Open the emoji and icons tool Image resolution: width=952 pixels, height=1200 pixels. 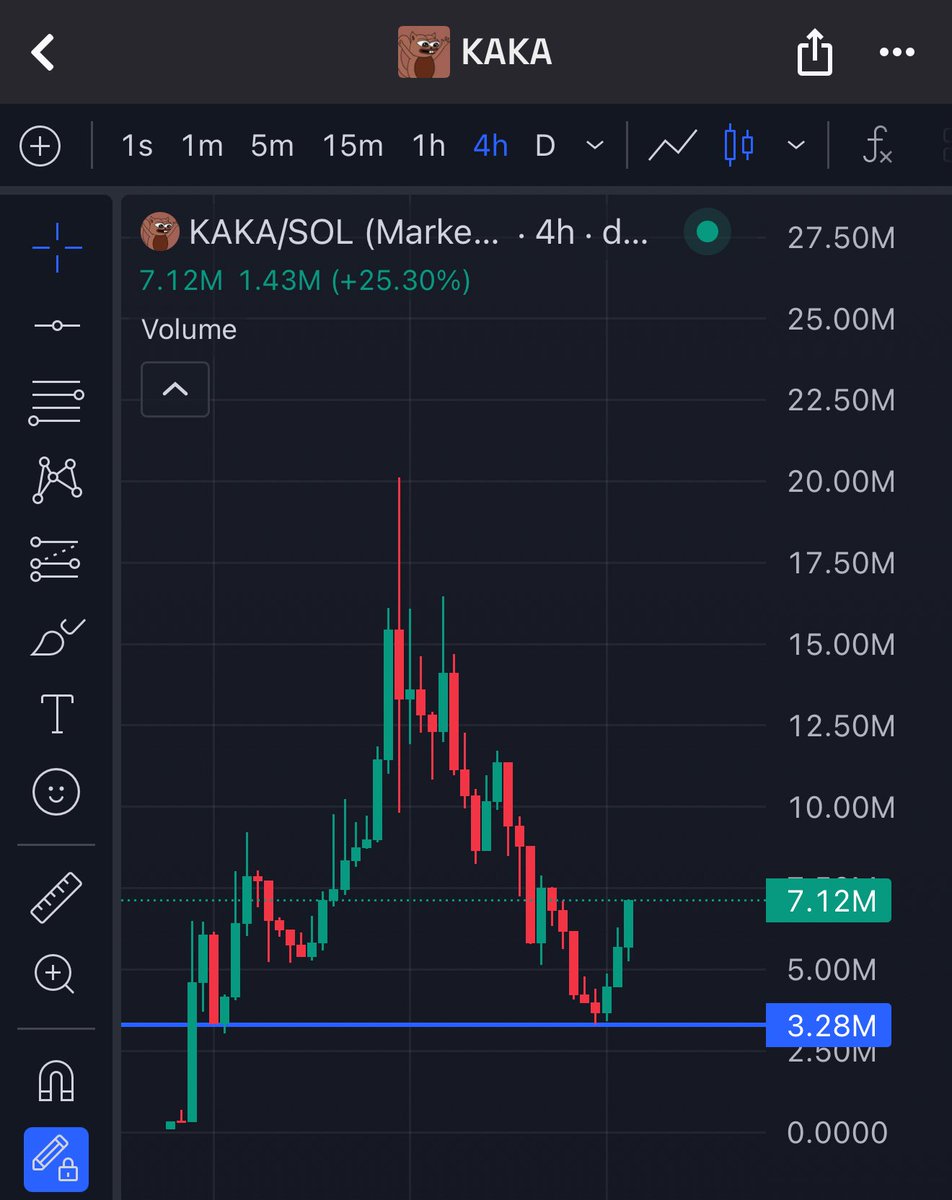[x=57, y=793]
